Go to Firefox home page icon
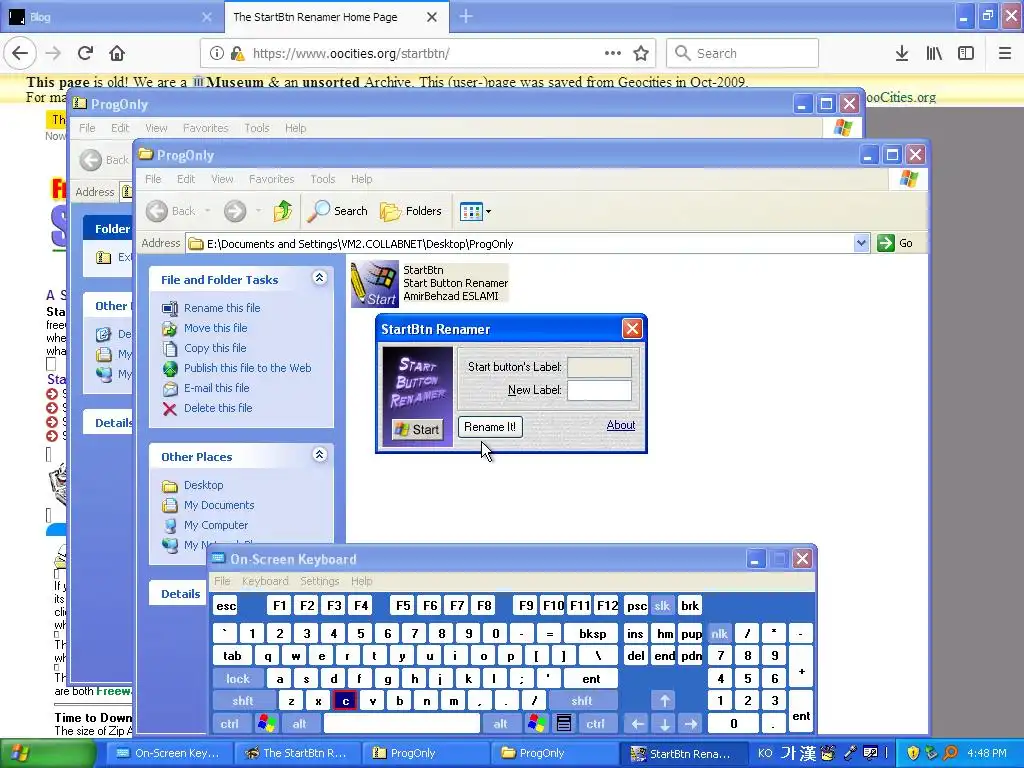 click(117, 53)
